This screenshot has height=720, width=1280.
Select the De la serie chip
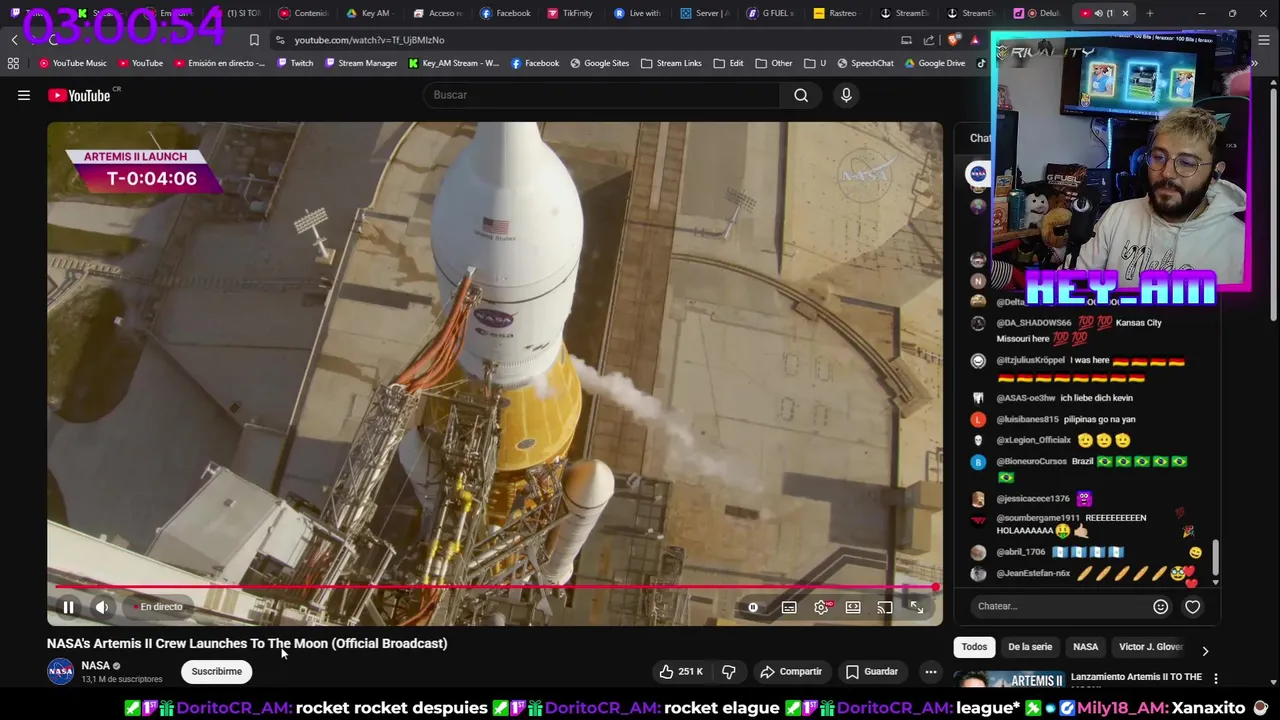coord(1030,647)
